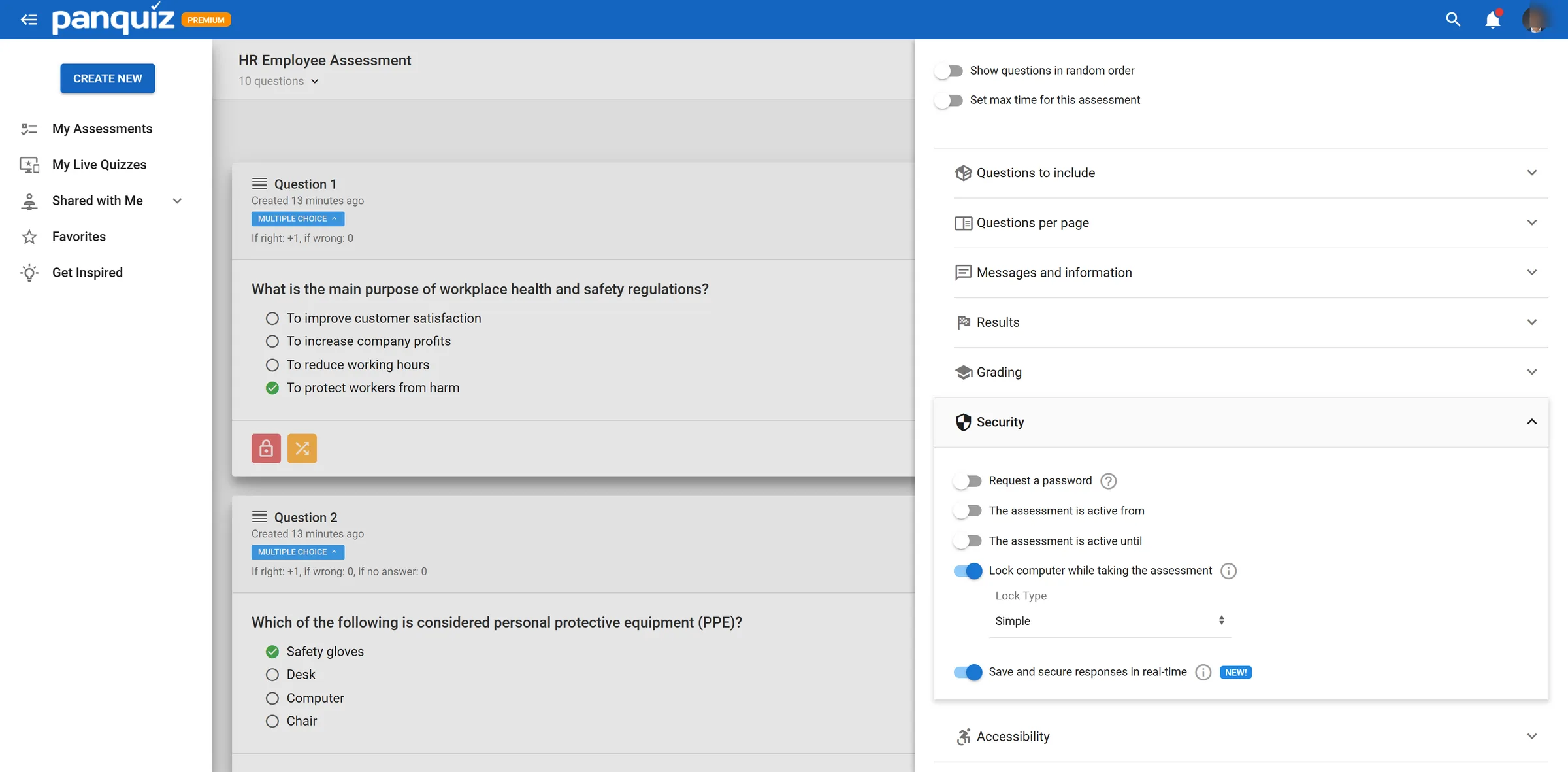Click info icon next to Lock computer
Screen dimensions: 1568x772
tap(1228, 571)
